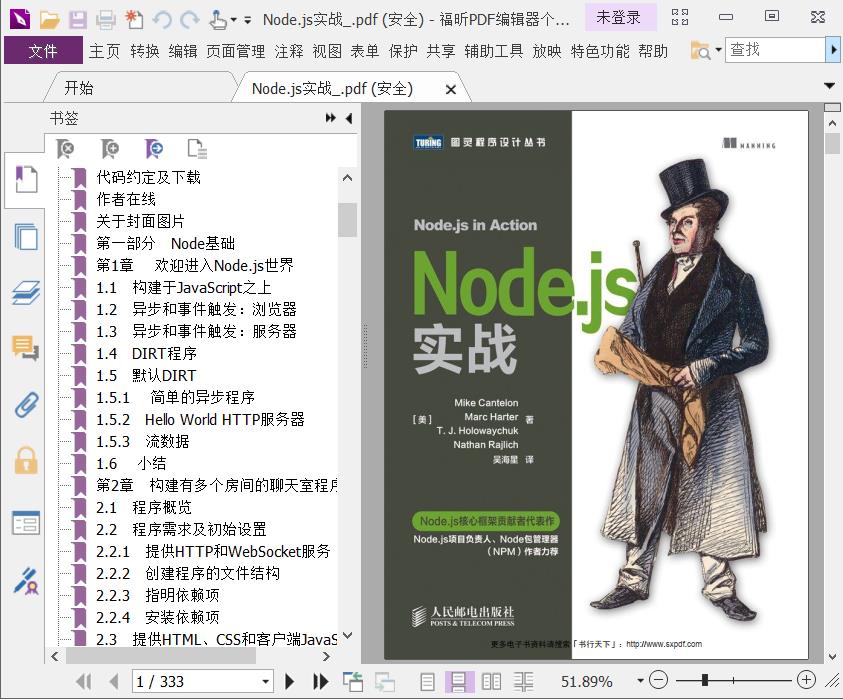Open the Security lock panel
843x700 pixels.
[26, 460]
